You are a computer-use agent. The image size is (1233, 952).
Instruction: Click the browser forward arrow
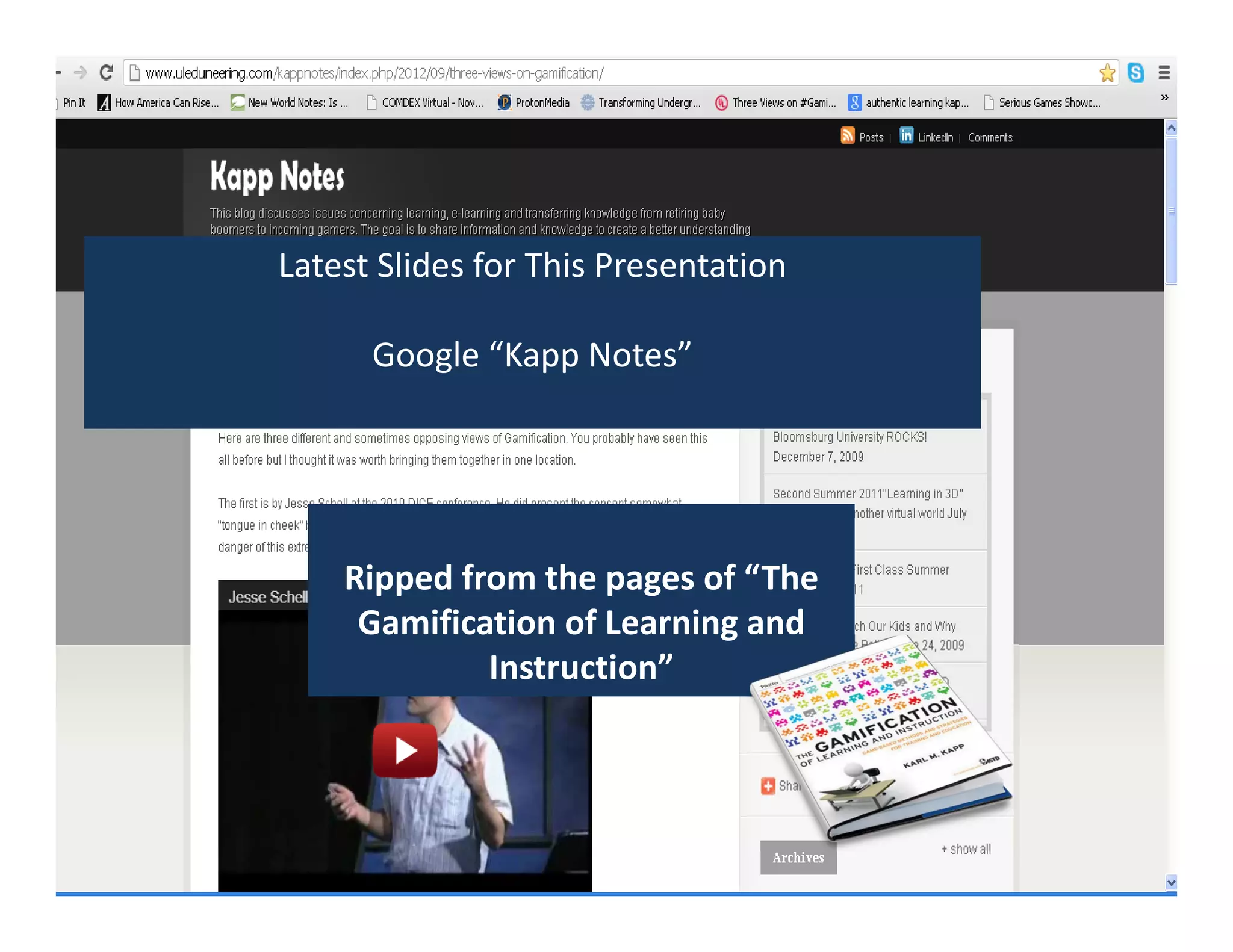[80, 73]
